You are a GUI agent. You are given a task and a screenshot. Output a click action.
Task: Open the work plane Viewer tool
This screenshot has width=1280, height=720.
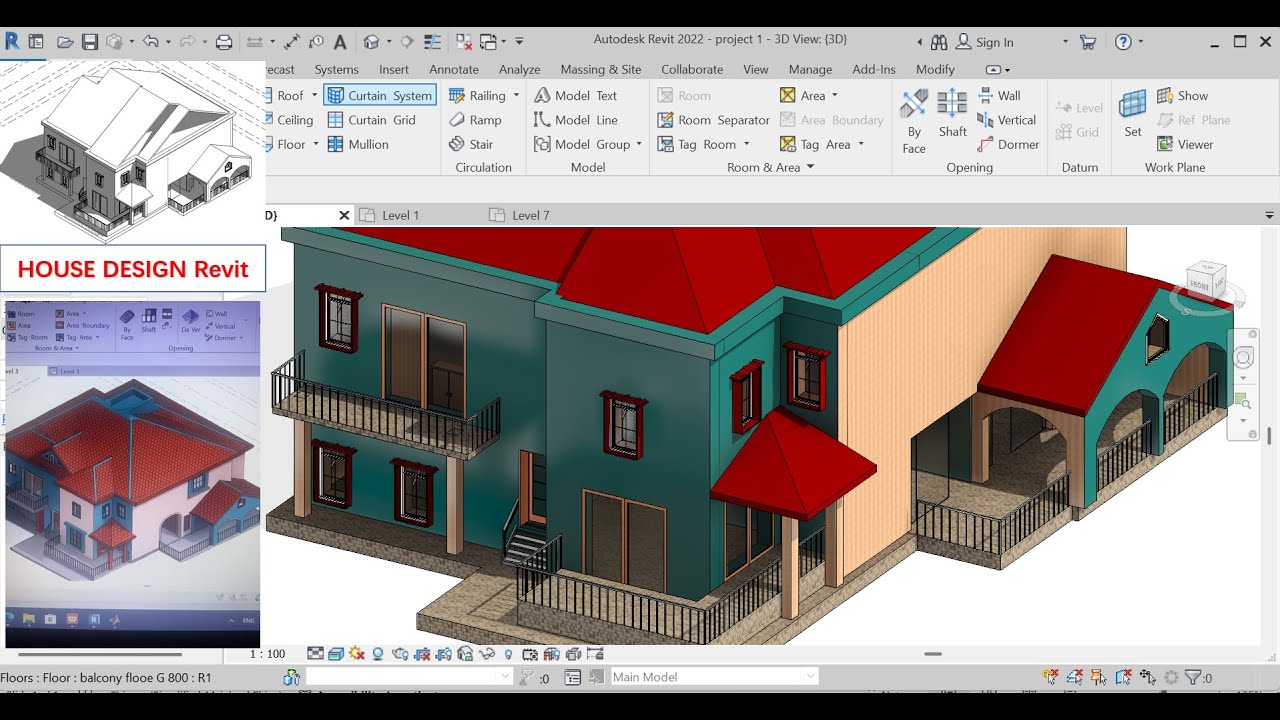(x=1185, y=144)
